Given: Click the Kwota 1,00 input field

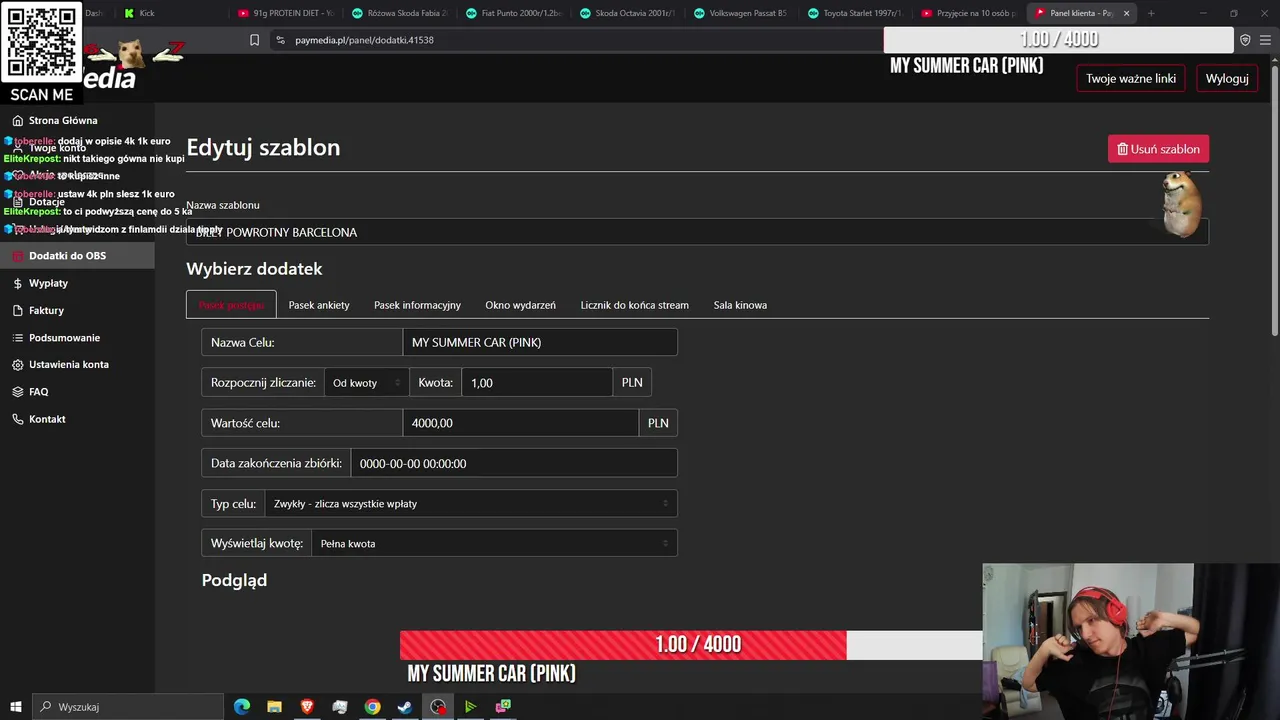Looking at the screenshot, I should (537, 383).
